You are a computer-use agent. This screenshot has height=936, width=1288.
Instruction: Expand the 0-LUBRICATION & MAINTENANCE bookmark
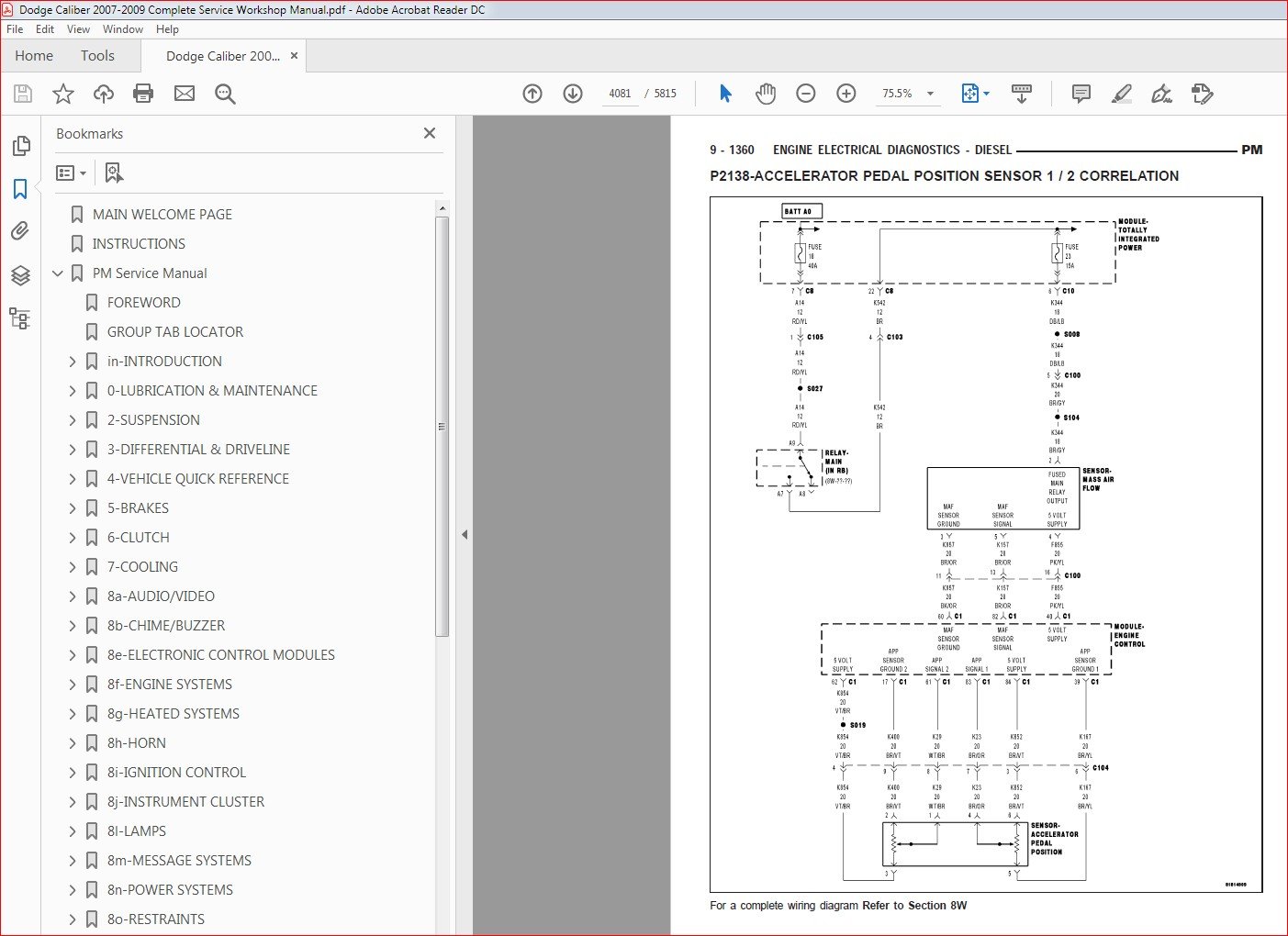(73, 391)
